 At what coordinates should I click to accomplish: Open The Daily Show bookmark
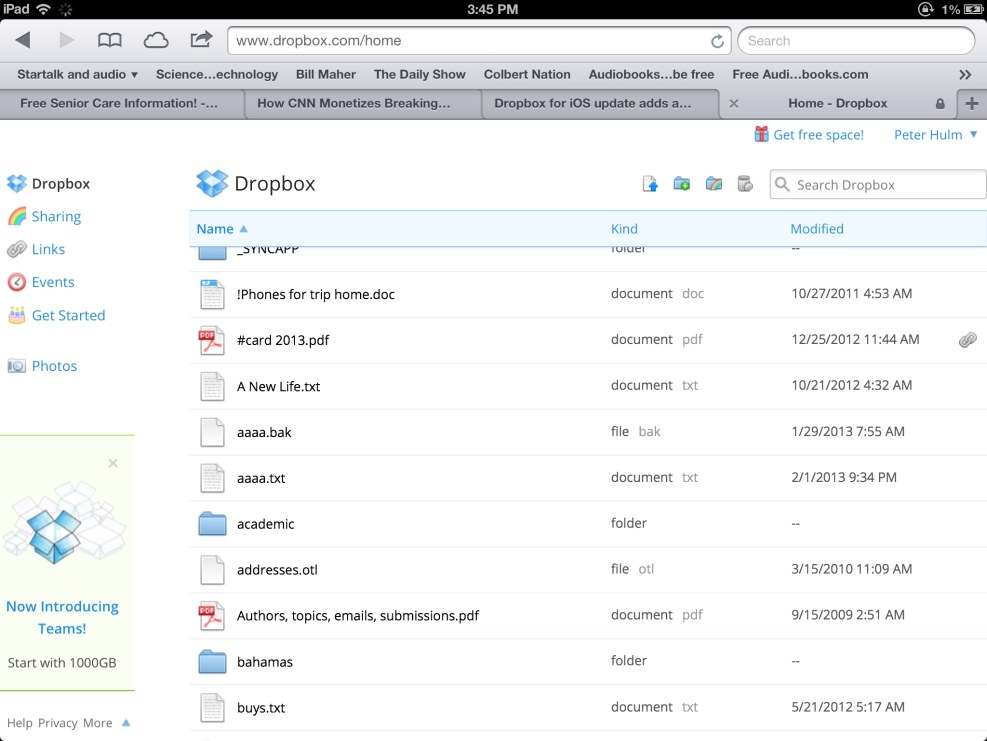pyautogui.click(x=419, y=74)
